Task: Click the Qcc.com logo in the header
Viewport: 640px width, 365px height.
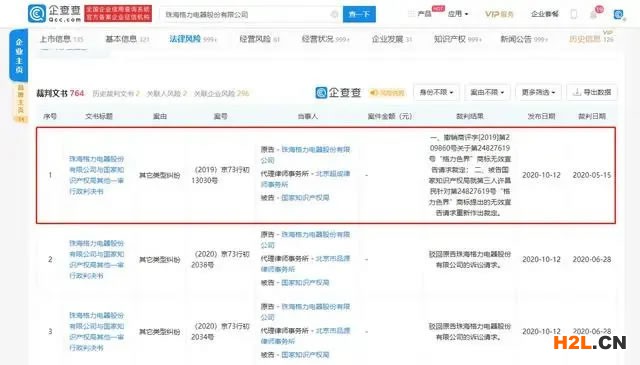Action: (x=54, y=13)
